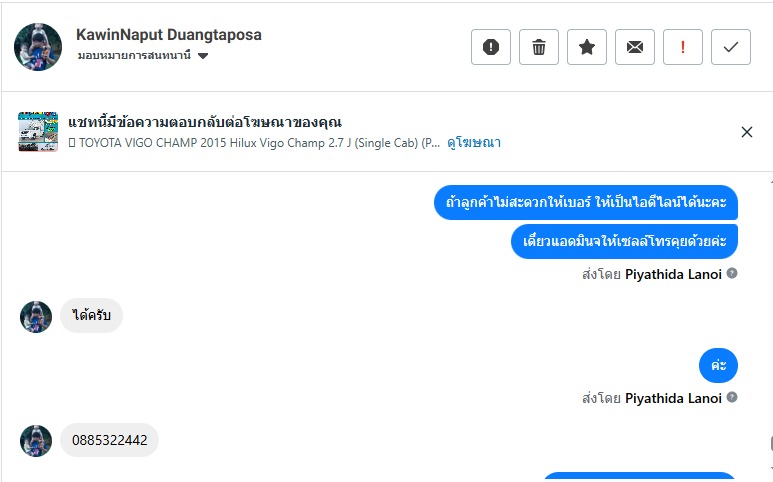Screen dimensions: 773x482
Task: Click info icon beside Piyathida Lanoi under โทรคุยด้วยค่ะ message
Action: coord(732,273)
